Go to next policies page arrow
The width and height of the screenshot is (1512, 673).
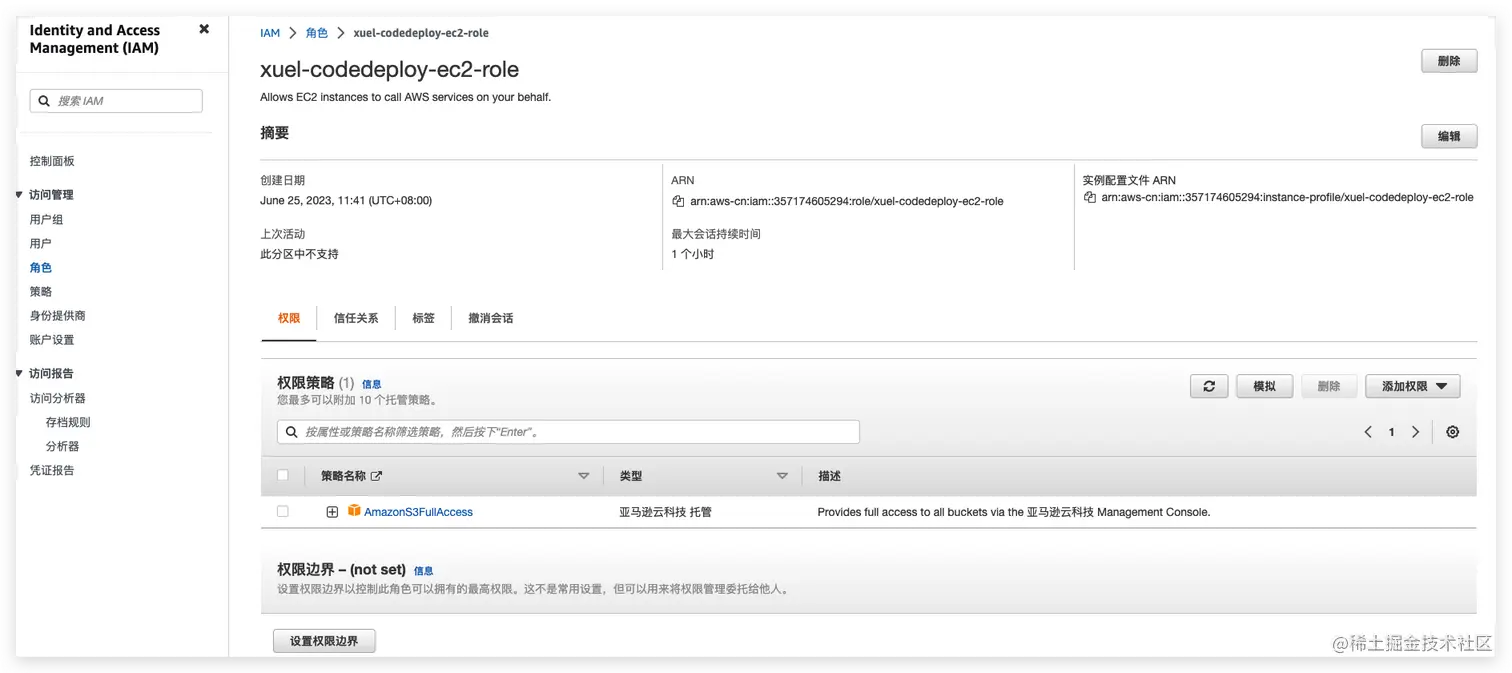(x=1415, y=432)
